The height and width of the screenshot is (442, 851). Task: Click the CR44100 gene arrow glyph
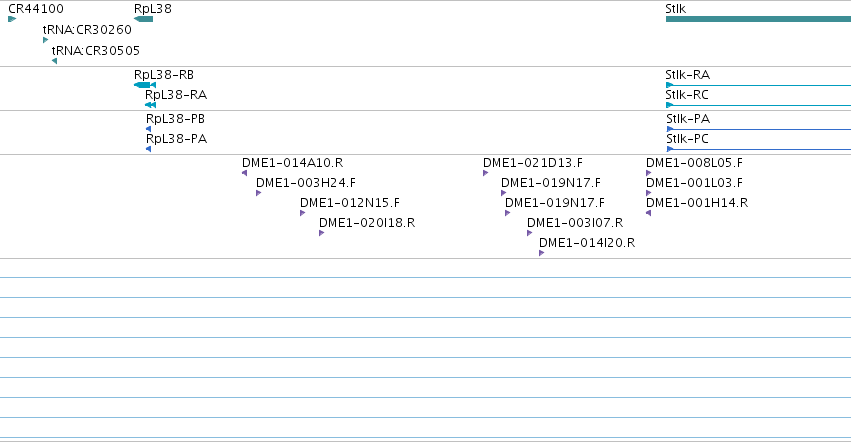click(x=12, y=19)
